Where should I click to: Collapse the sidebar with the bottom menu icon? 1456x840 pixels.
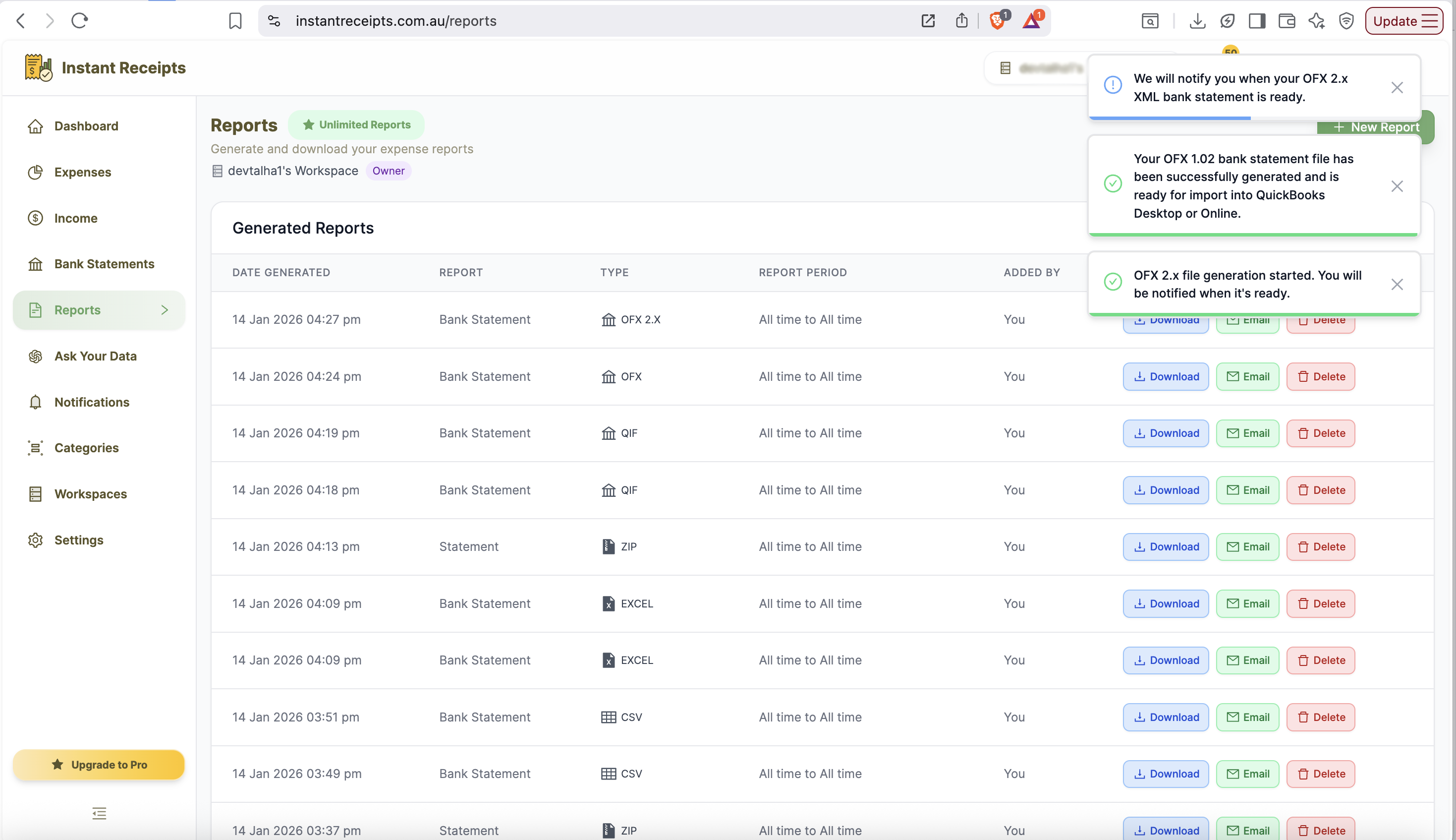pyautogui.click(x=99, y=813)
